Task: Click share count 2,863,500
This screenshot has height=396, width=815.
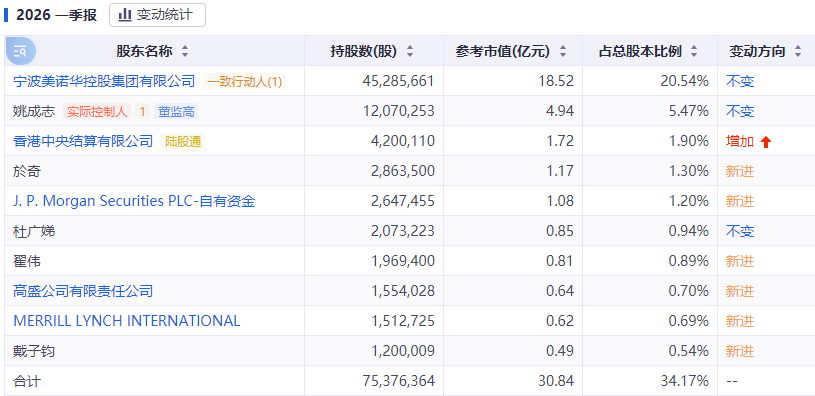Action: tap(403, 171)
